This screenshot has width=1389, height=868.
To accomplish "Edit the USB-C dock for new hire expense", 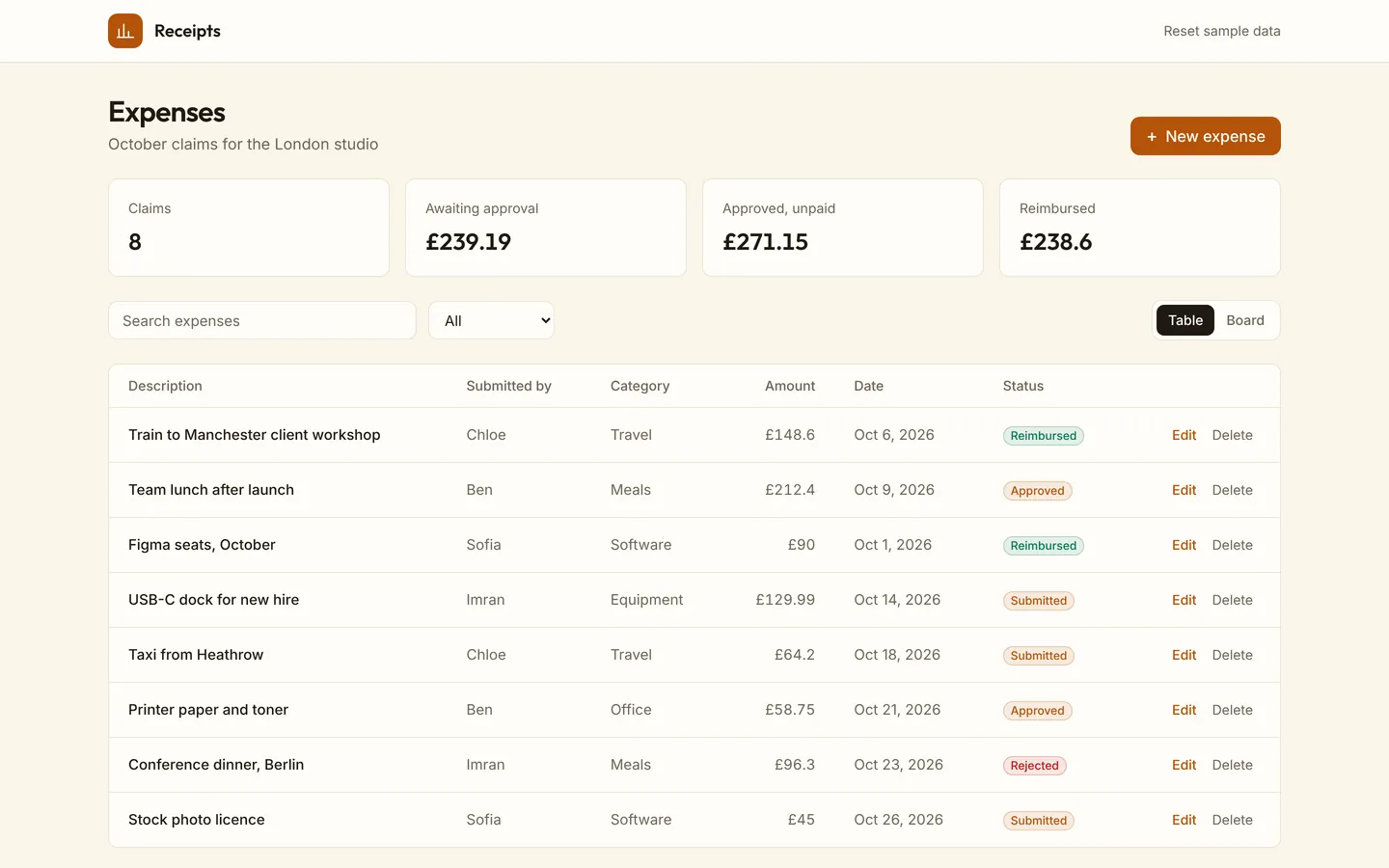I will (x=1184, y=600).
